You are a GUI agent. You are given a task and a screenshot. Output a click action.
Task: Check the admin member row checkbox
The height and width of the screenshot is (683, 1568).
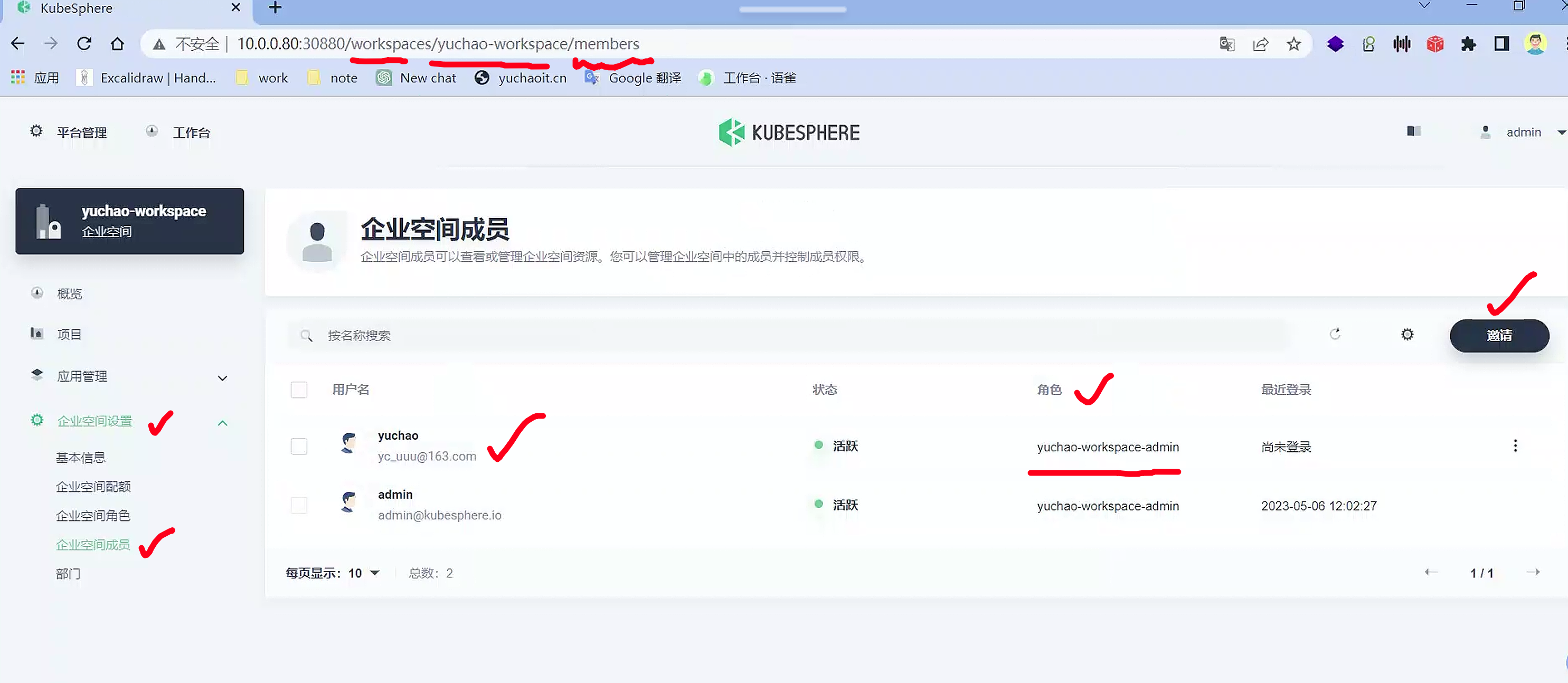coord(299,505)
